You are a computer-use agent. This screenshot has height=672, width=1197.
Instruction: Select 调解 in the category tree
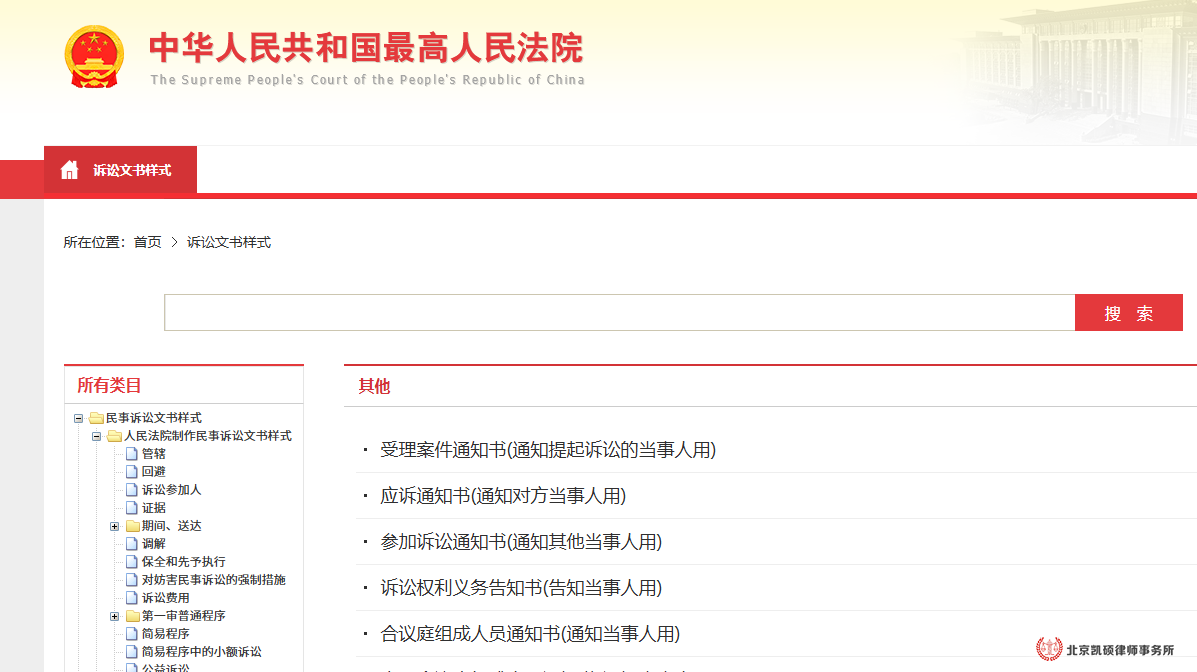(x=153, y=544)
